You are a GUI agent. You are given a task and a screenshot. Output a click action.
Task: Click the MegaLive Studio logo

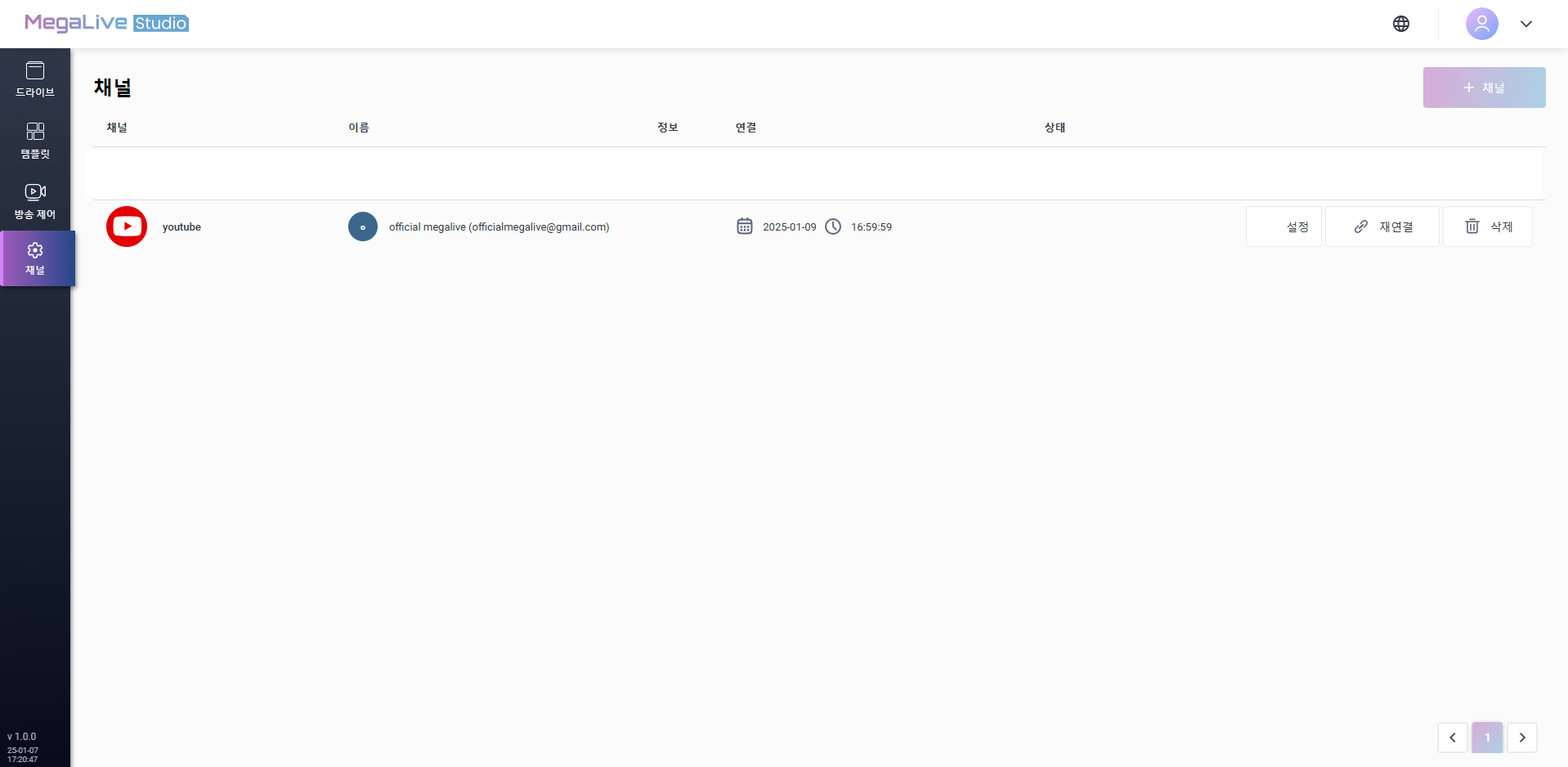click(x=106, y=23)
